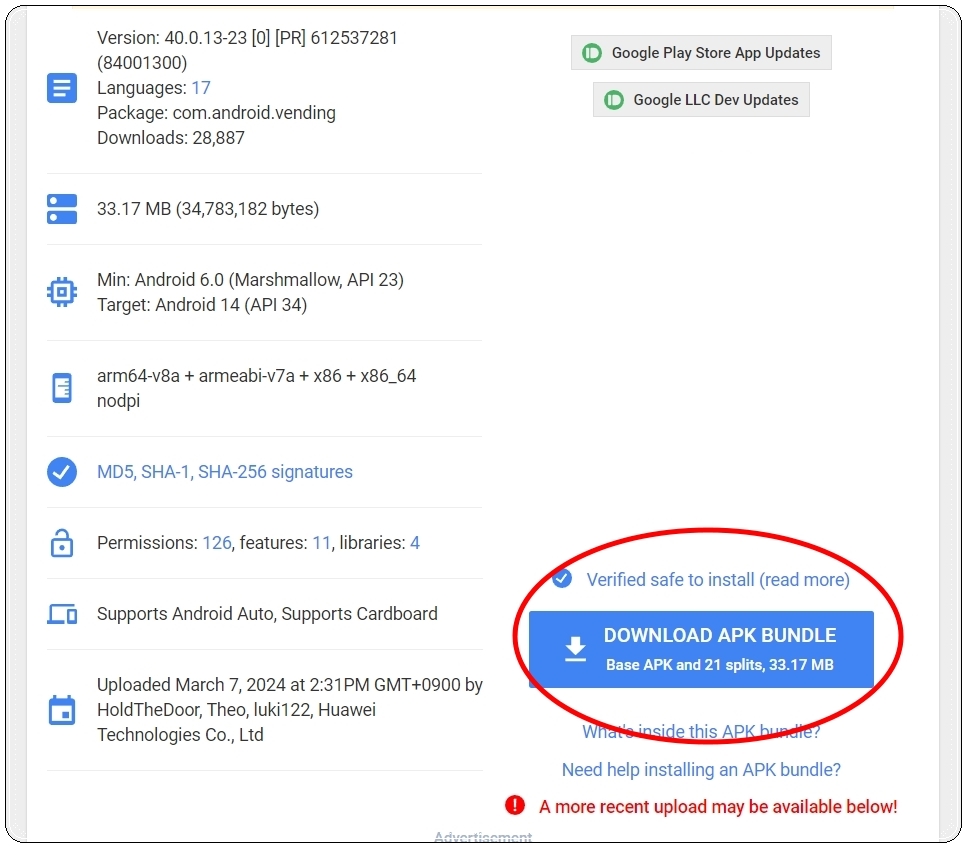The width and height of the screenshot is (967, 848).
Task: Click Base APK and 21 splits subtitle
Action: point(720,665)
